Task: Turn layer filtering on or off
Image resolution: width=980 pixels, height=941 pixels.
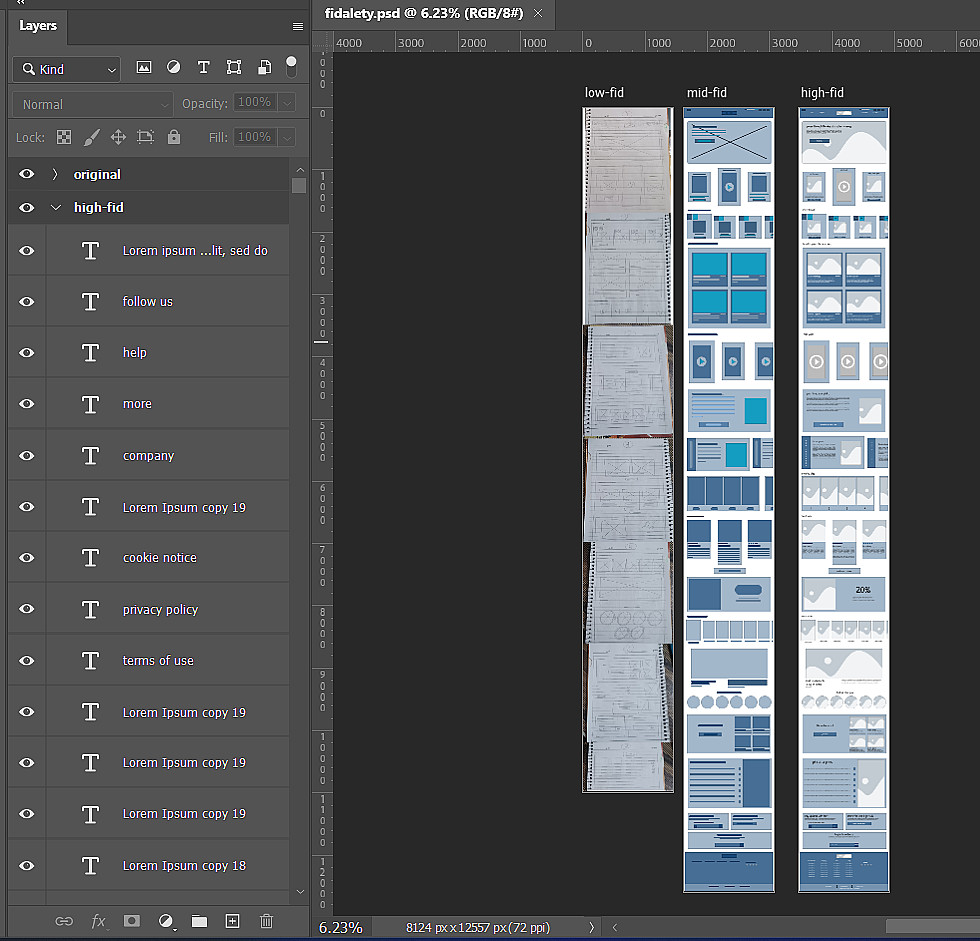Action: (291, 66)
